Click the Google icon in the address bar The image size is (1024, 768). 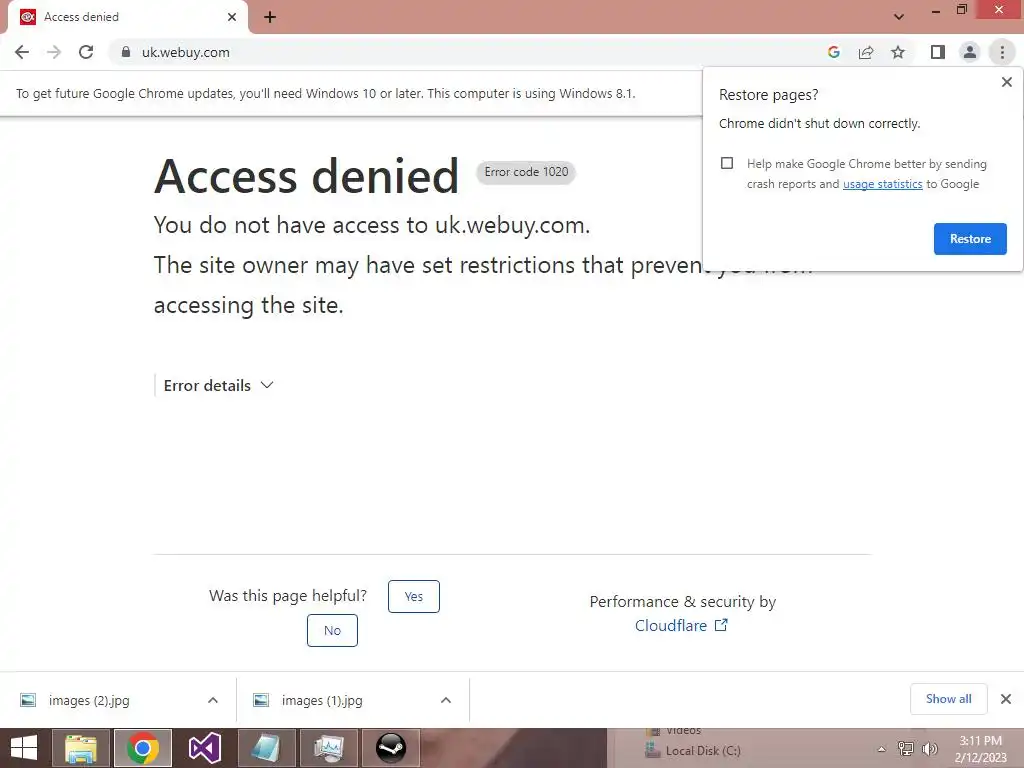pyautogui.click(x=833, y=52)
